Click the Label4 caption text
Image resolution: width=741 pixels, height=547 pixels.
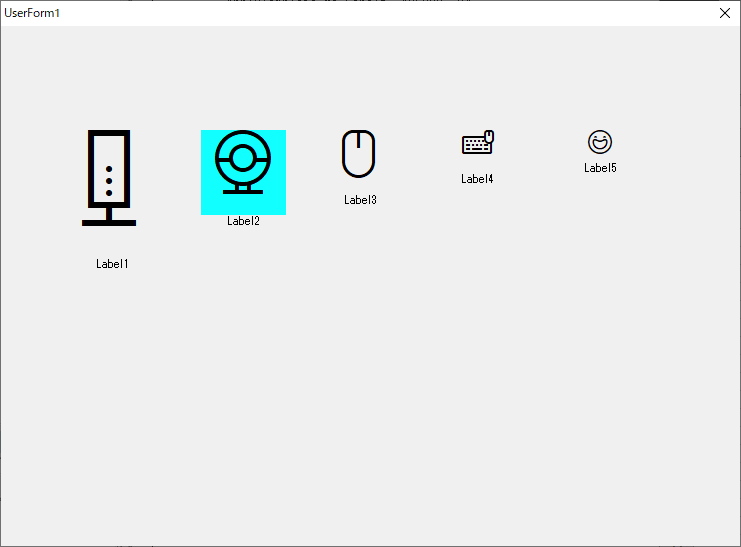(x=477, y=179)
